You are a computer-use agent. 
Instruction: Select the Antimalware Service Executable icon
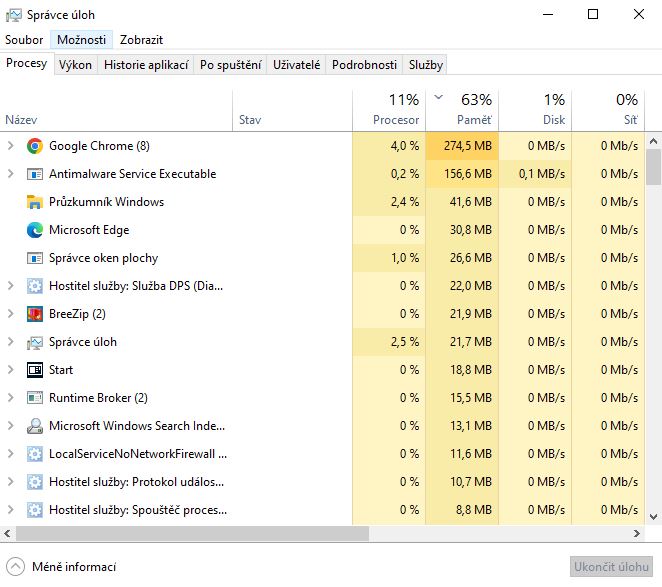click(x=35, y=174)
